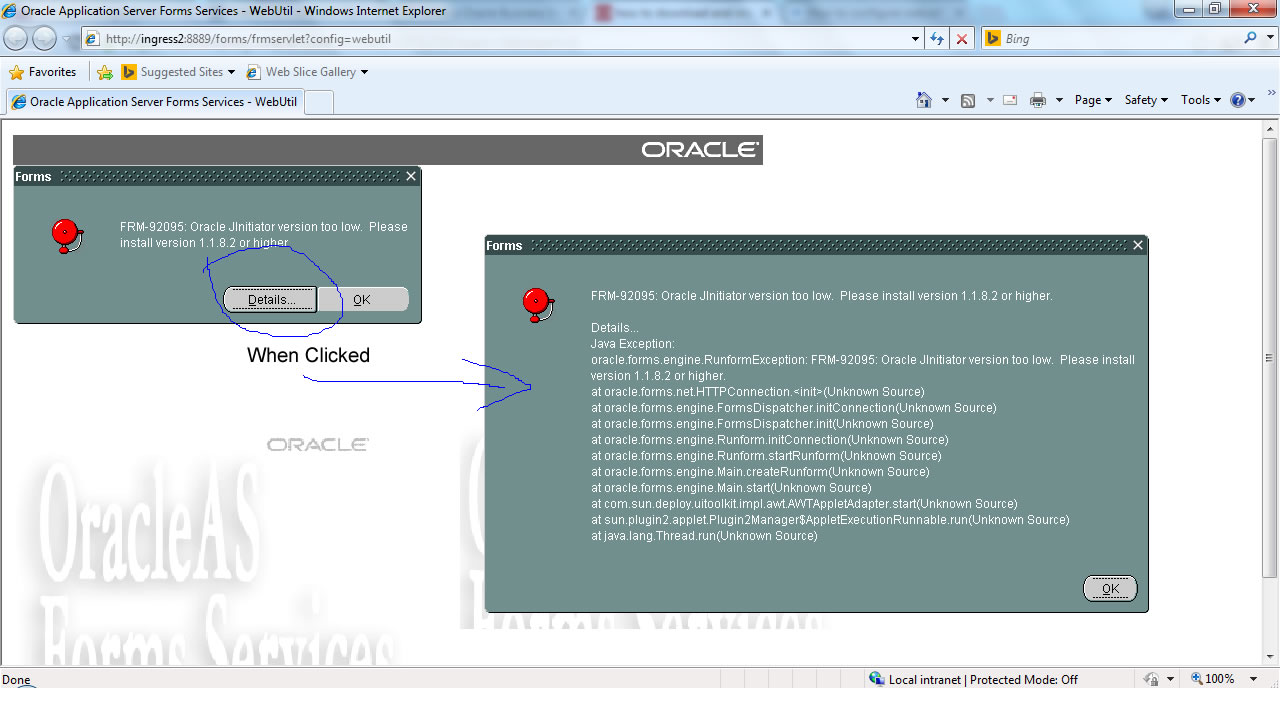Click the Print icon
This screenshot has height=720, width=1280.
(x=1038, y=100)
